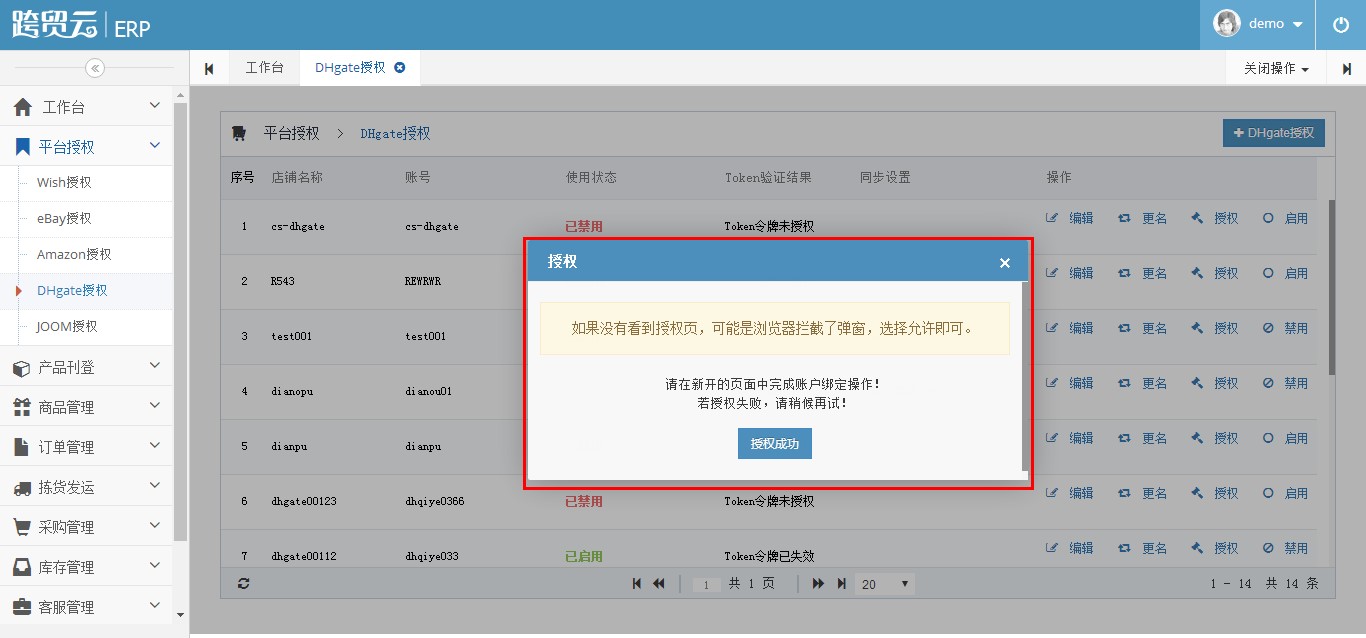This screenshot has height=638, width=1366.
Task: Close the DHgate授权 tab with its x icon
Action: pyautogui.click(x=400, y=67)
